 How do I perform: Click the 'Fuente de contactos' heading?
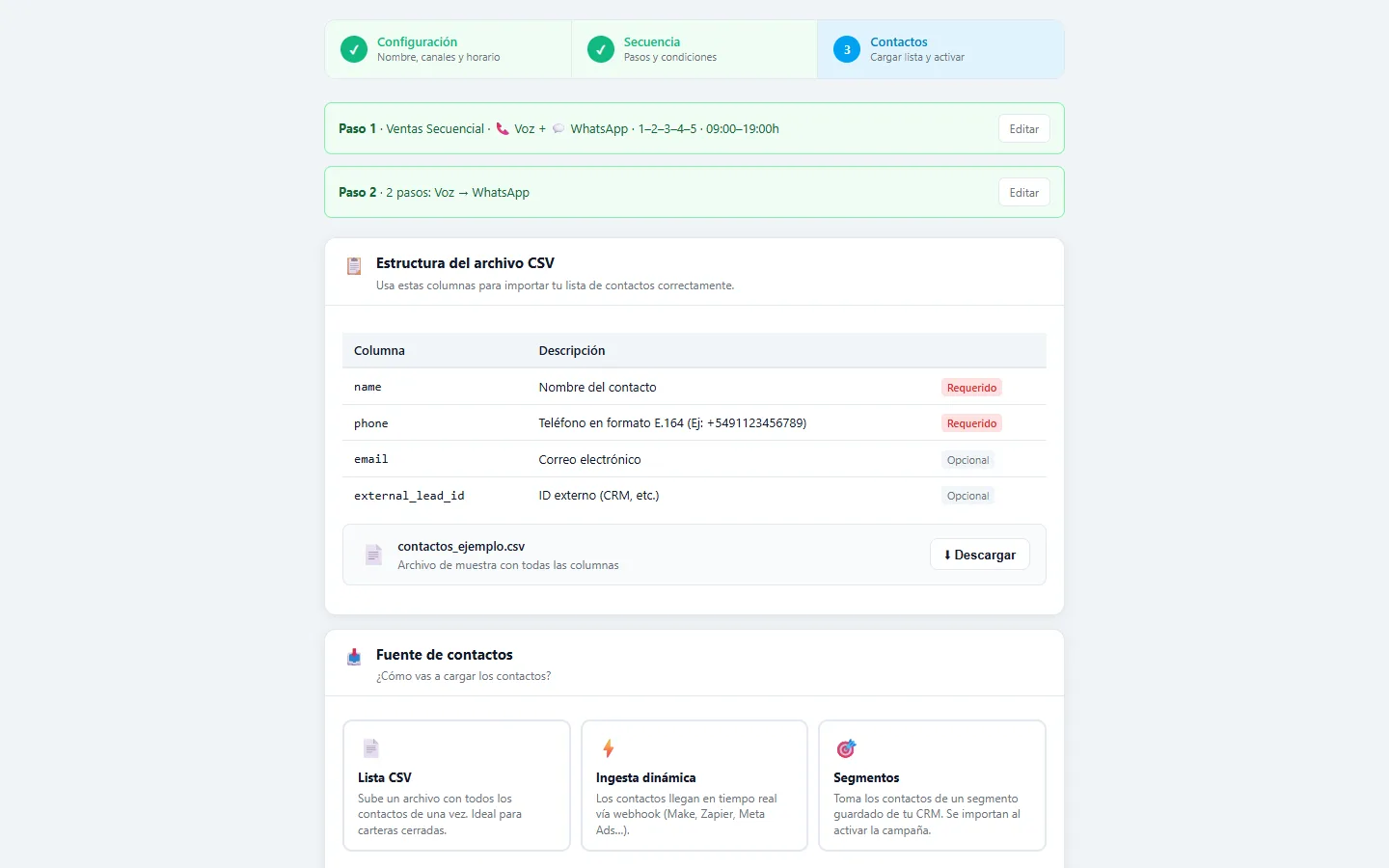click(445, 654)
